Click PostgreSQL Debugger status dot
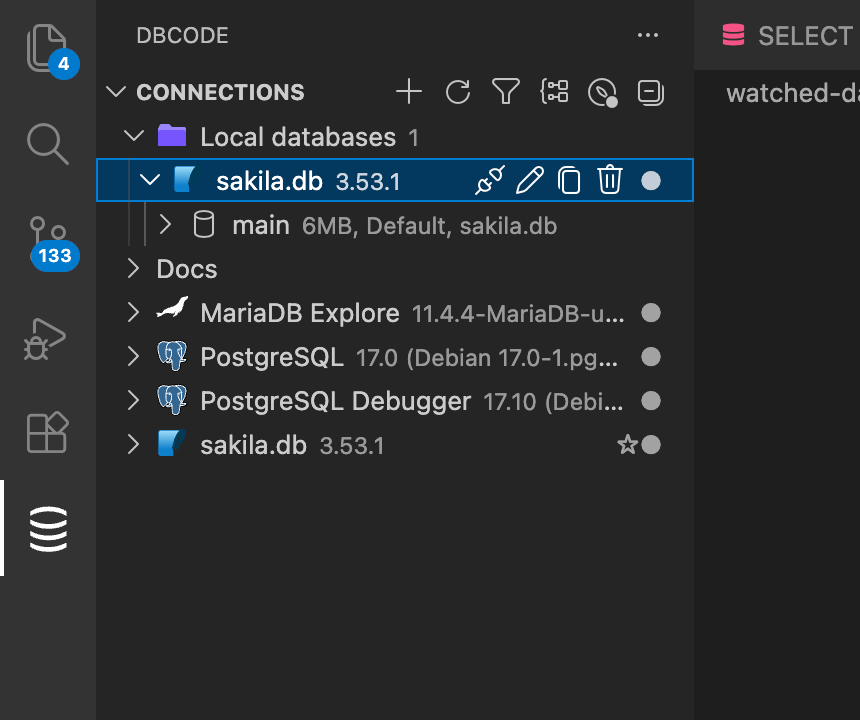860x720 pixels. pyautogui.click(x=651, y=401)
